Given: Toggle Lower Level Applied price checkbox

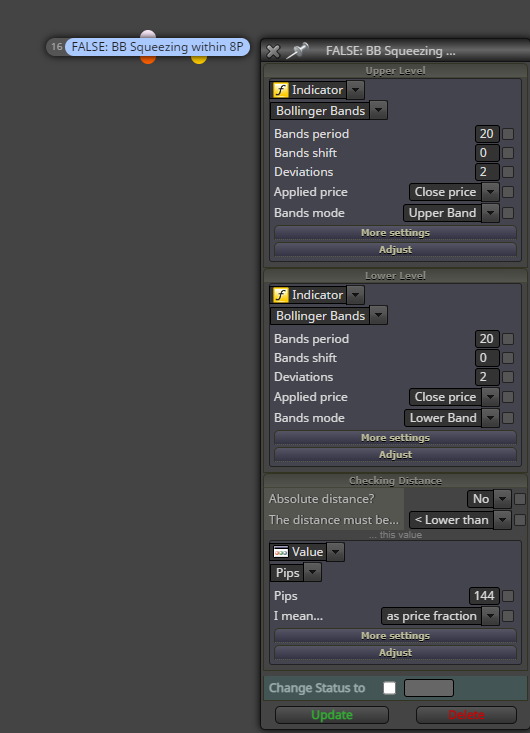Looking at the screenshot, I should [508, 397].
